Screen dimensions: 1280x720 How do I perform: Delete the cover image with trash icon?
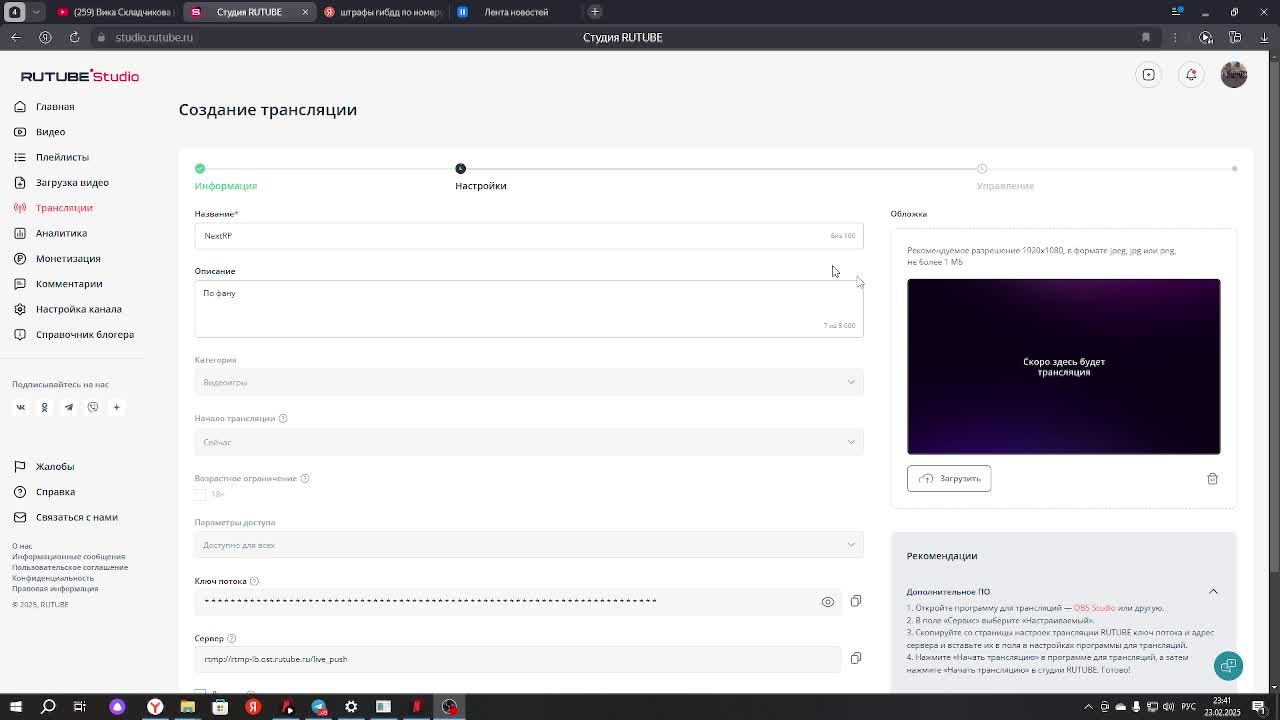(x=1212, y=479)
